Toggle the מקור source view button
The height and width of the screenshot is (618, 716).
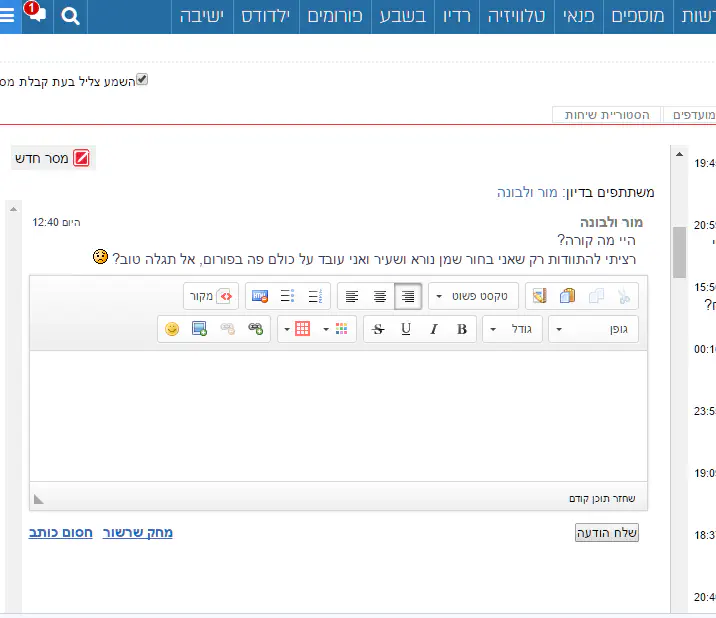pyautogui.click(x=212, y=297)
